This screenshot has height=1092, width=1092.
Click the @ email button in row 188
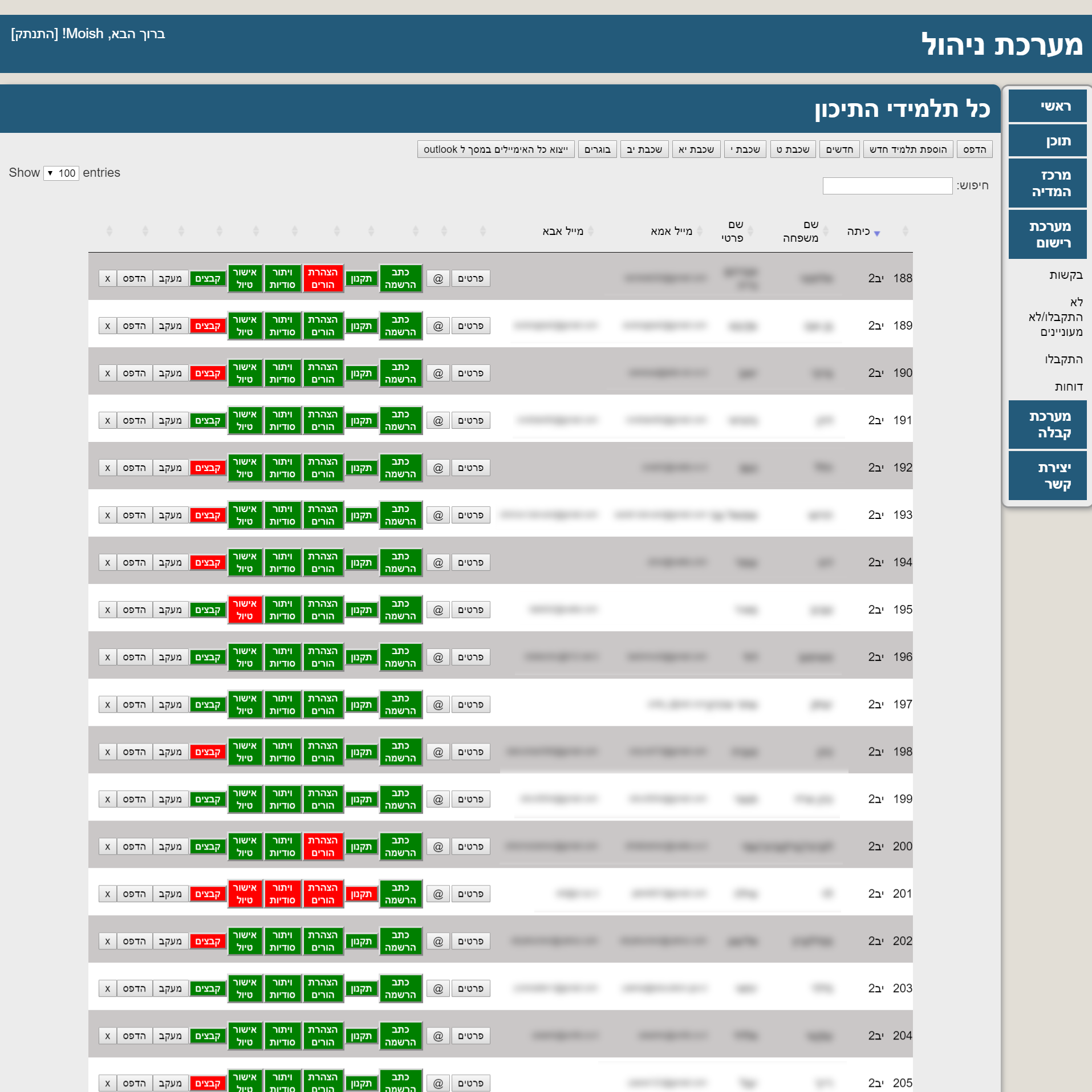438,278
